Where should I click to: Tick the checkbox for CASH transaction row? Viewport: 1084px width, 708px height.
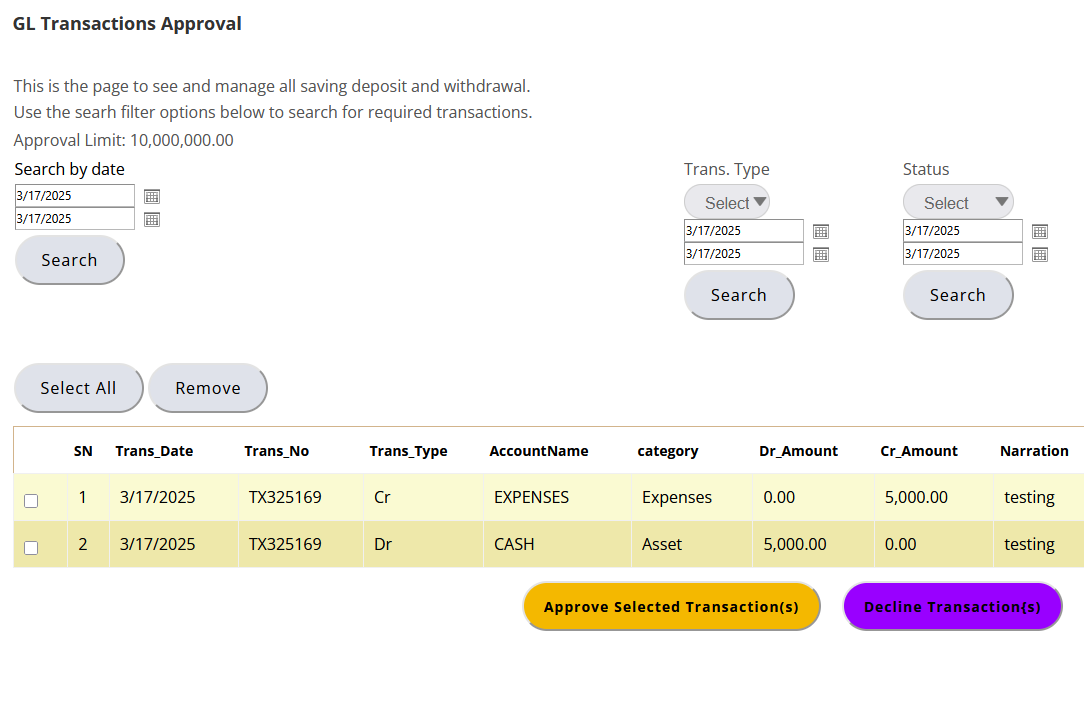click(x=31, y=547)
